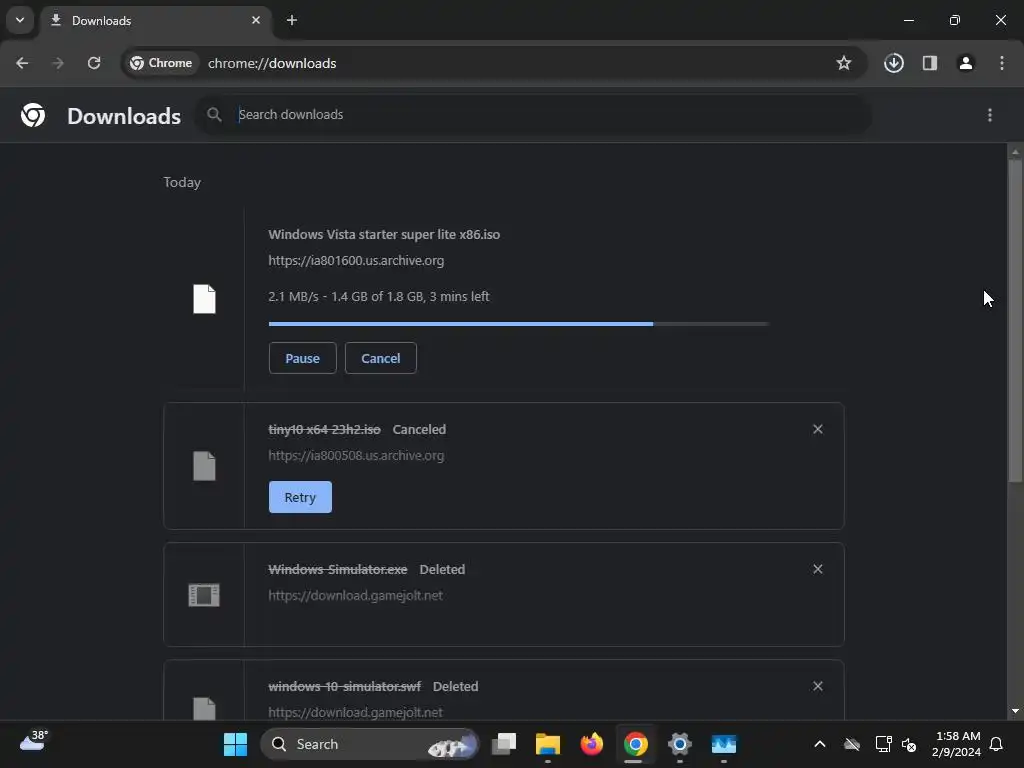
Task: Remove windows-10-simulator.swf from the list
Action: point(818,686)
